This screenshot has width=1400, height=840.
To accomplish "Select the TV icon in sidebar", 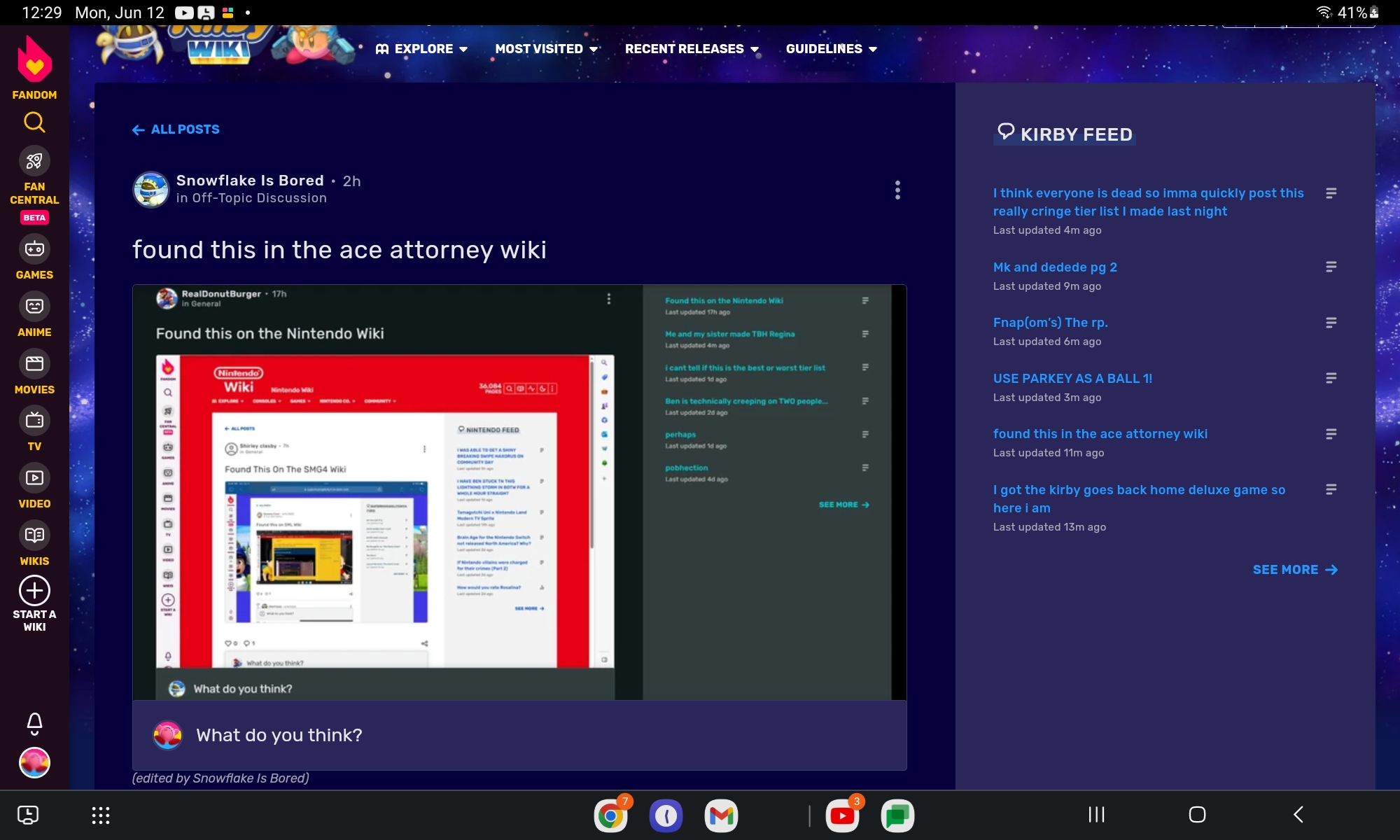I will coord(35,420).
